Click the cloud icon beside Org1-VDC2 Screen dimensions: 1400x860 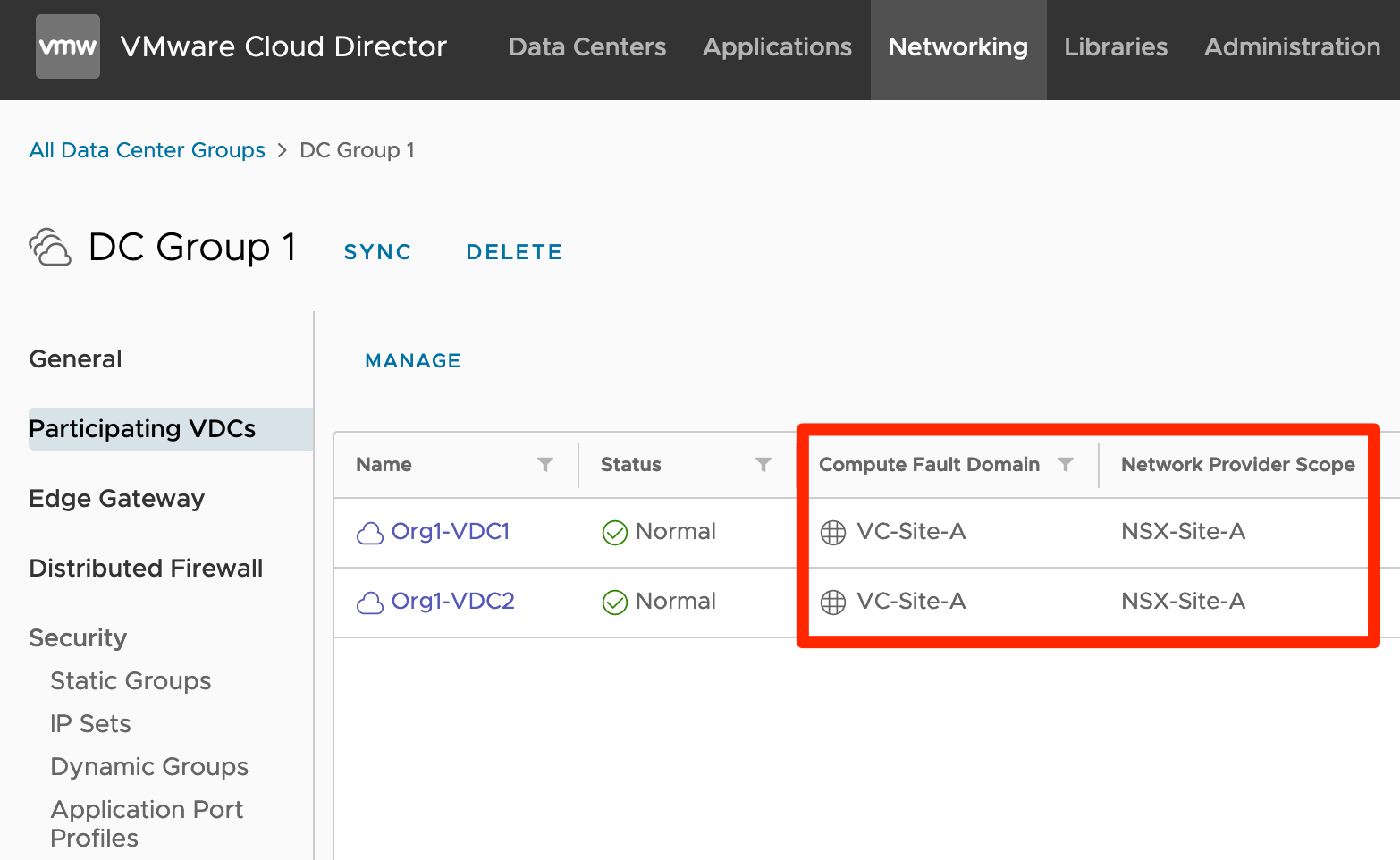pos(370,603)
